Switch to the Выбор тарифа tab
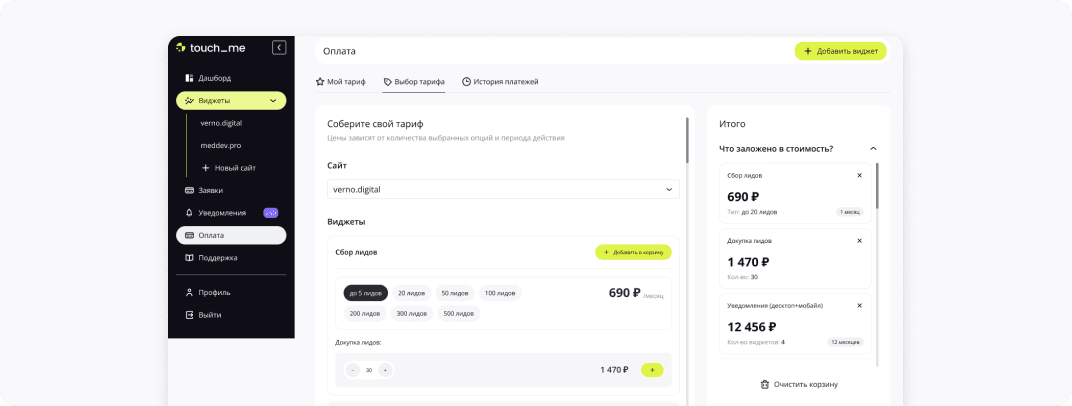The height and width of the screenshot is (406, 1072). click(414, 82)
